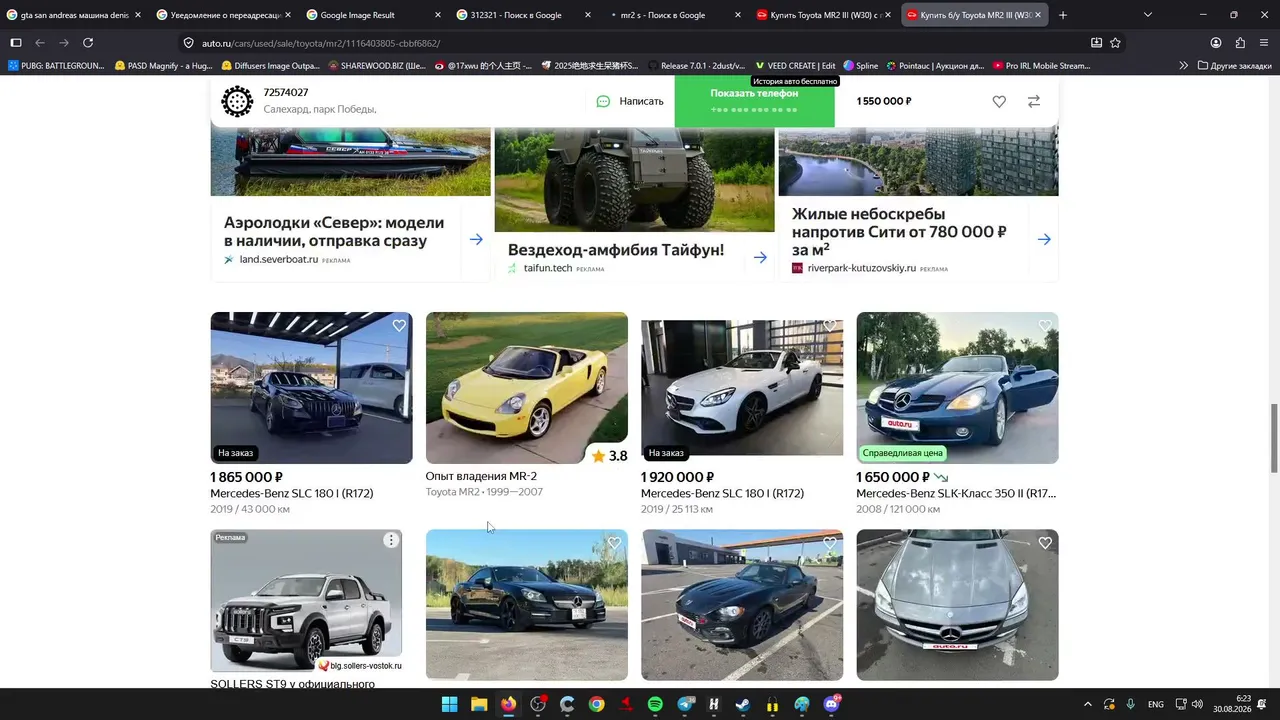This screenshot has height=720, width=1280.
Task: Click the Справедливая цена badge
Action: coord(902,453)
